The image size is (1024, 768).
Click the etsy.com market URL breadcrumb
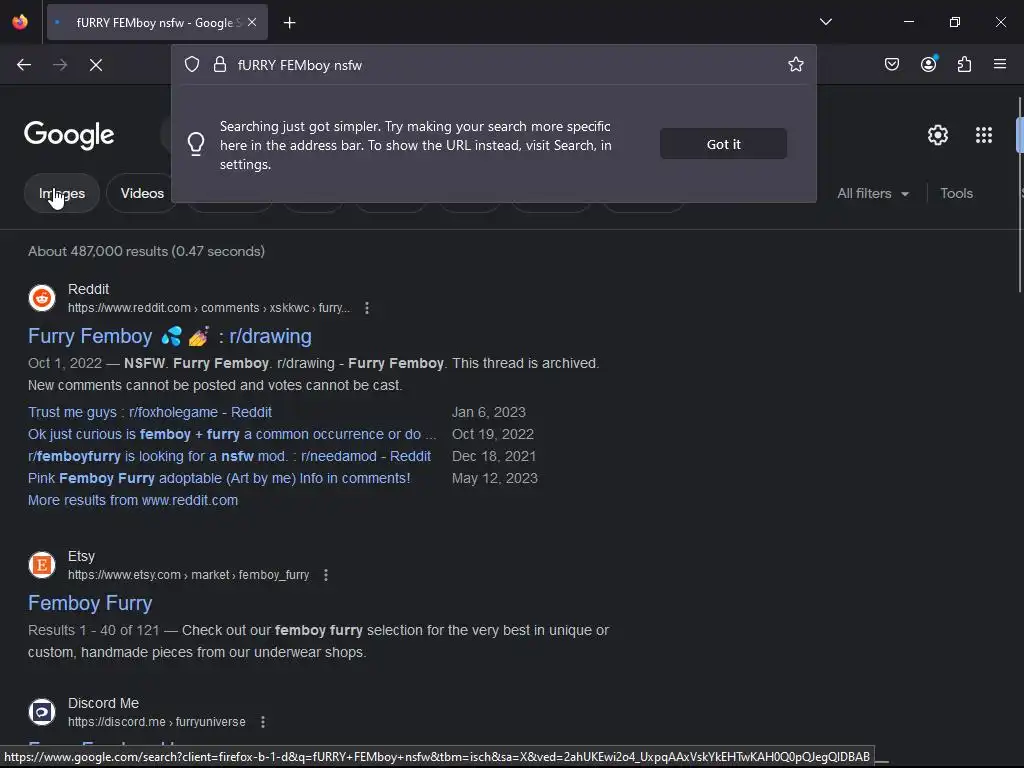click(188, 575)
